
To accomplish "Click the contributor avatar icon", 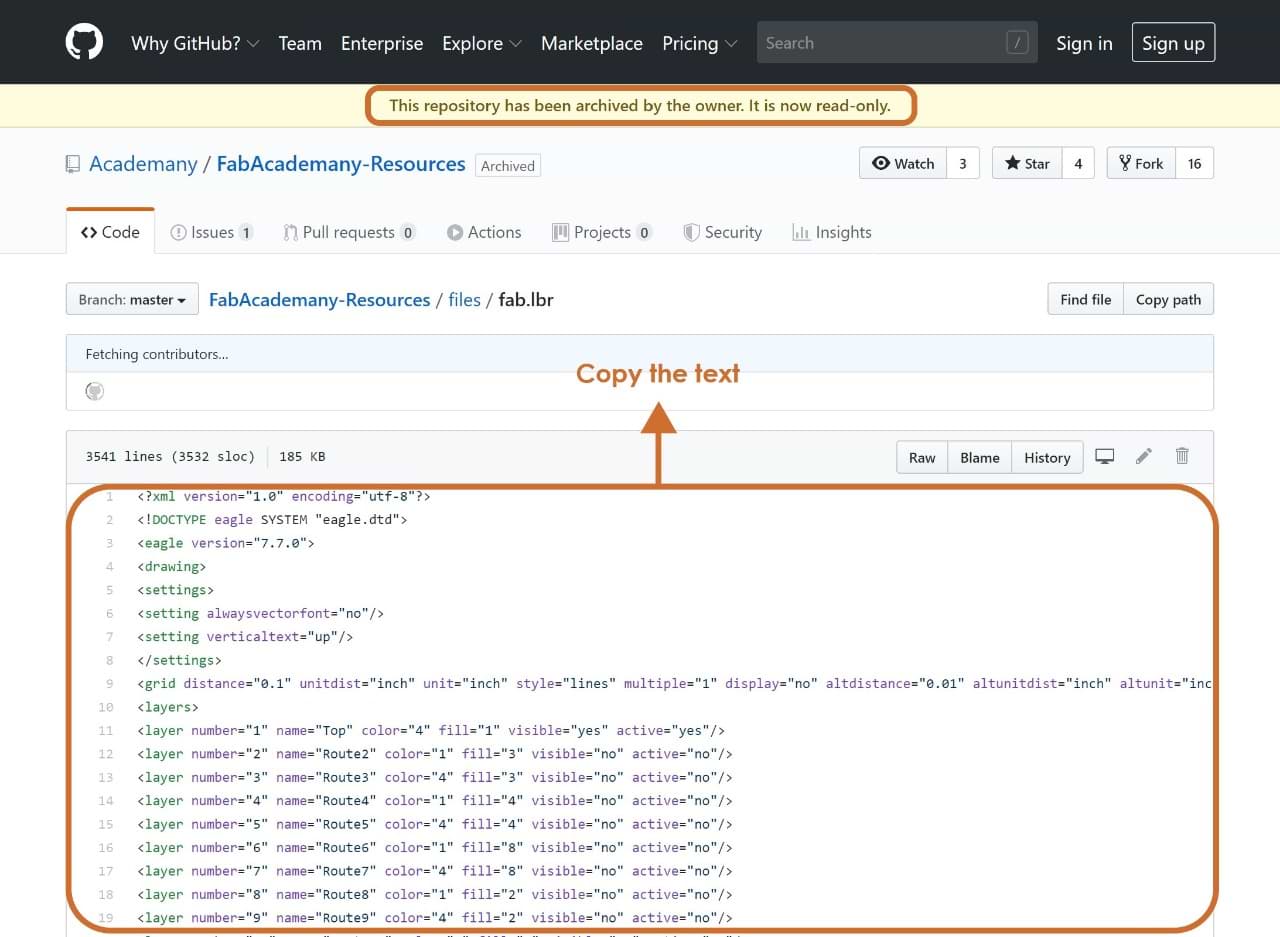I will tap(95, 391).
